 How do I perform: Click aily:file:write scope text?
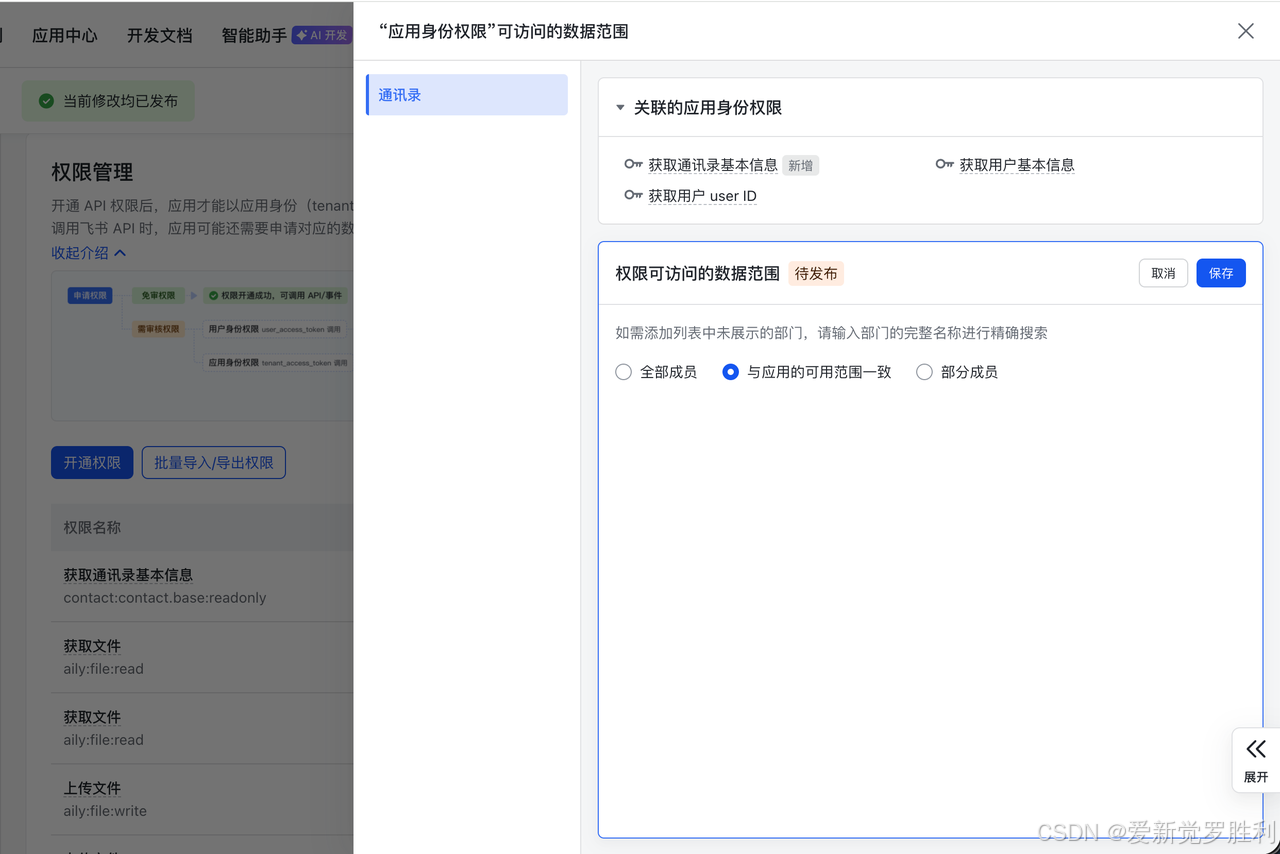[x=105, y=811]
